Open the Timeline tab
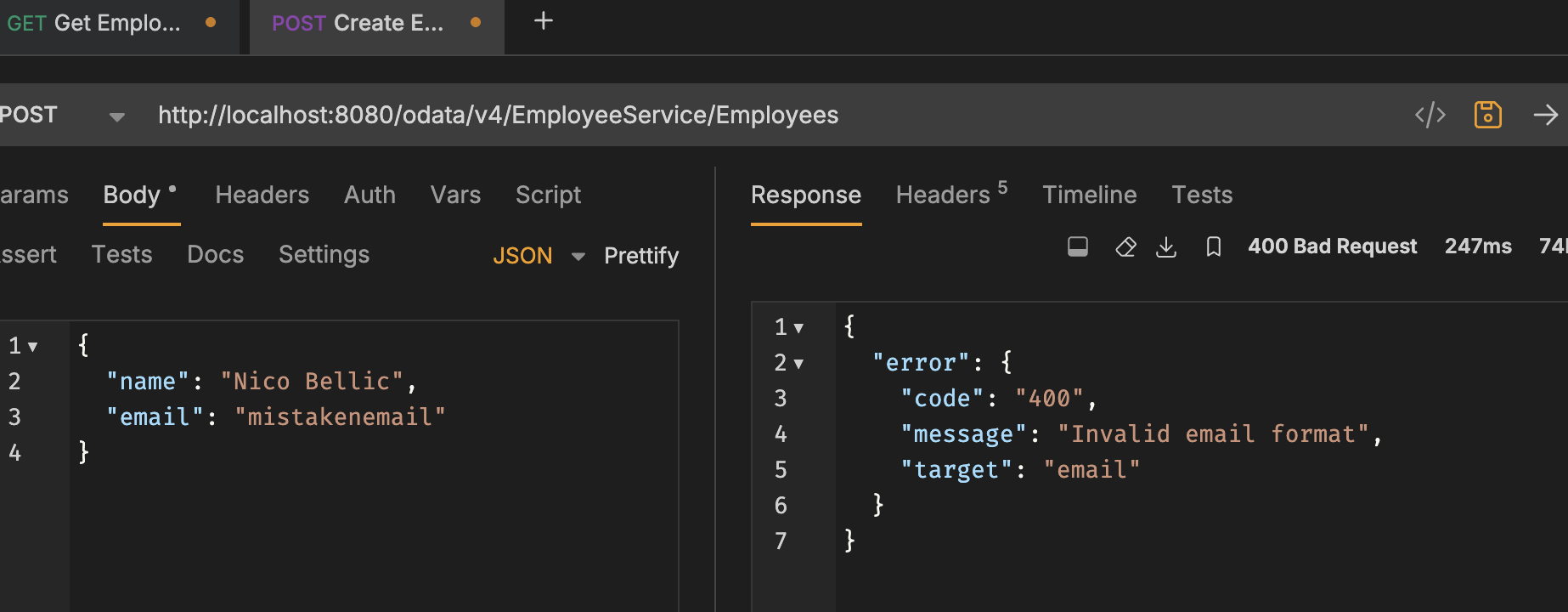Screen dimensions: 1568x612 coord(1090,195)
